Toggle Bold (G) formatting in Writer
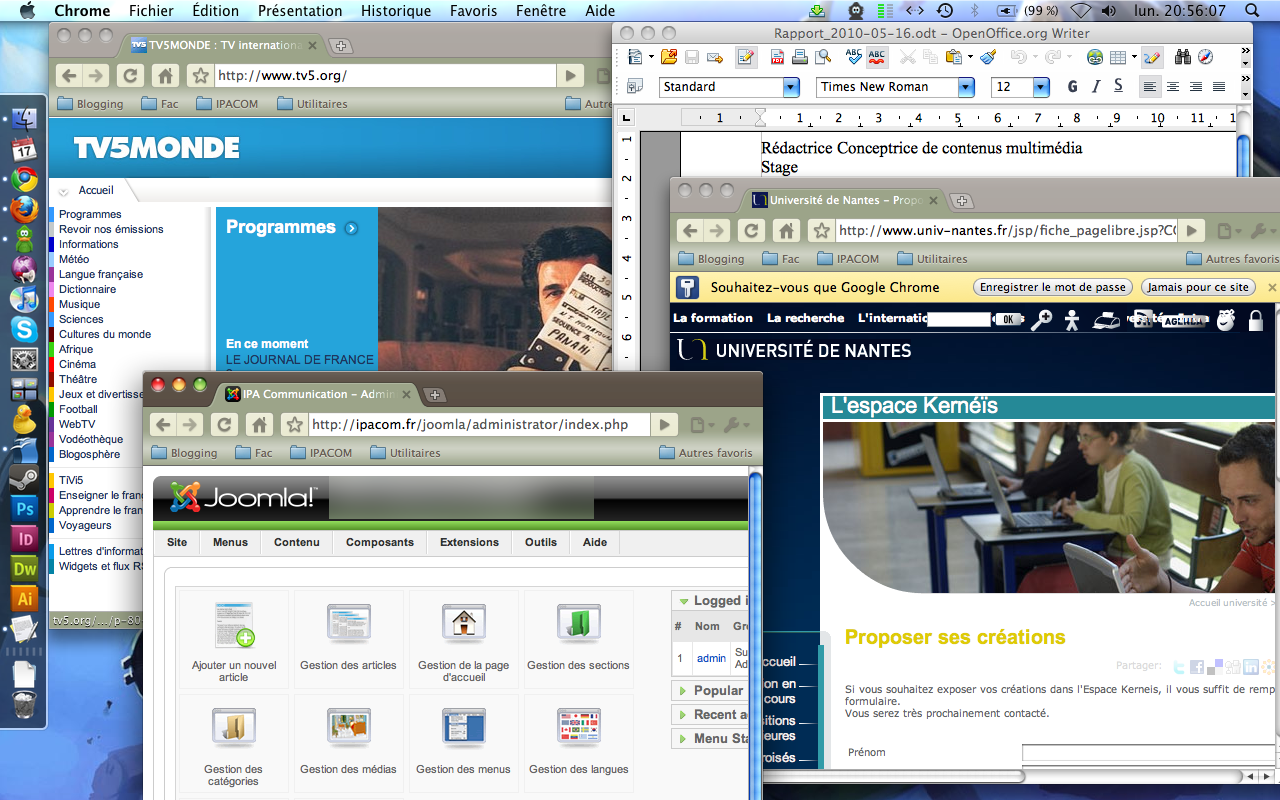Viewport: 1280px width, 800px height. coord(1073,87)
